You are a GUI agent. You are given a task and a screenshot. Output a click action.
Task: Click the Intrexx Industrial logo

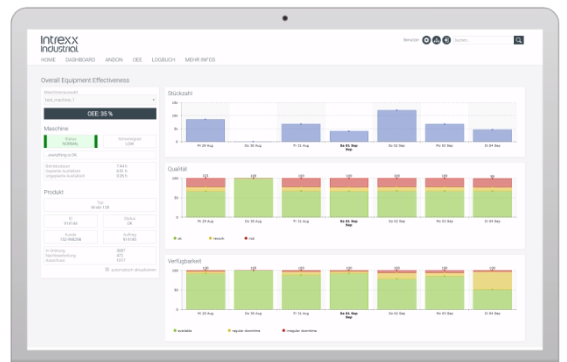pyautogui.click(x=59, y=44)
